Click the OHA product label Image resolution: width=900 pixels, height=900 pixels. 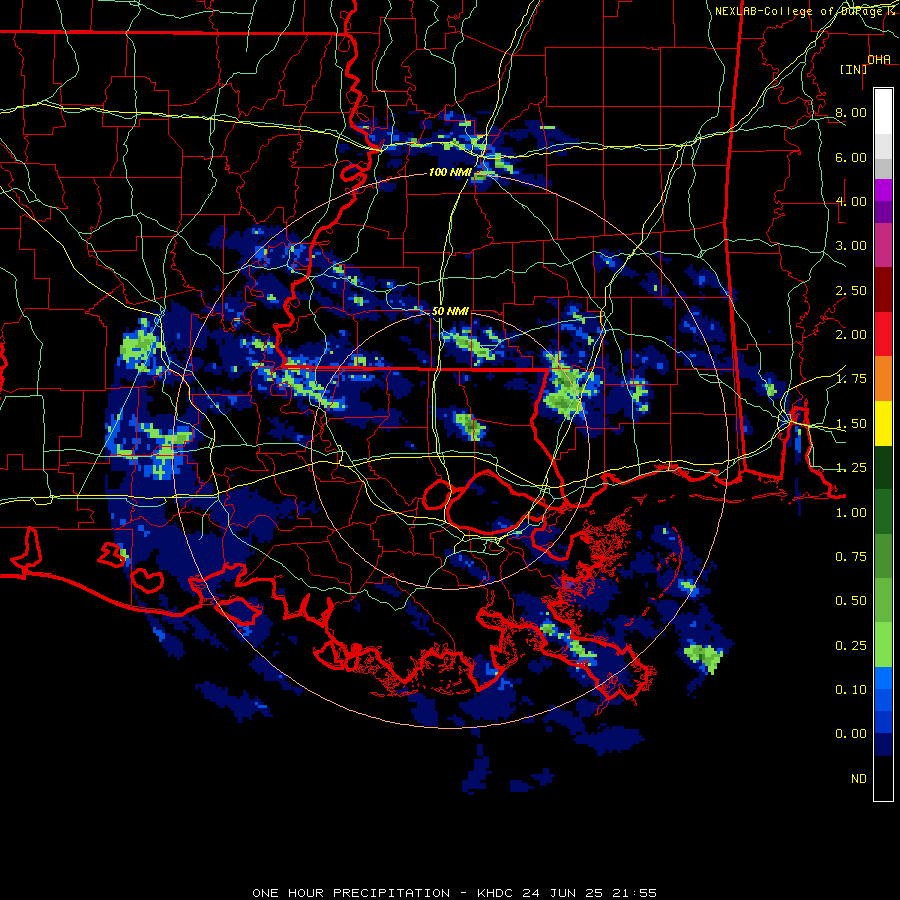(x=879, y=59)
